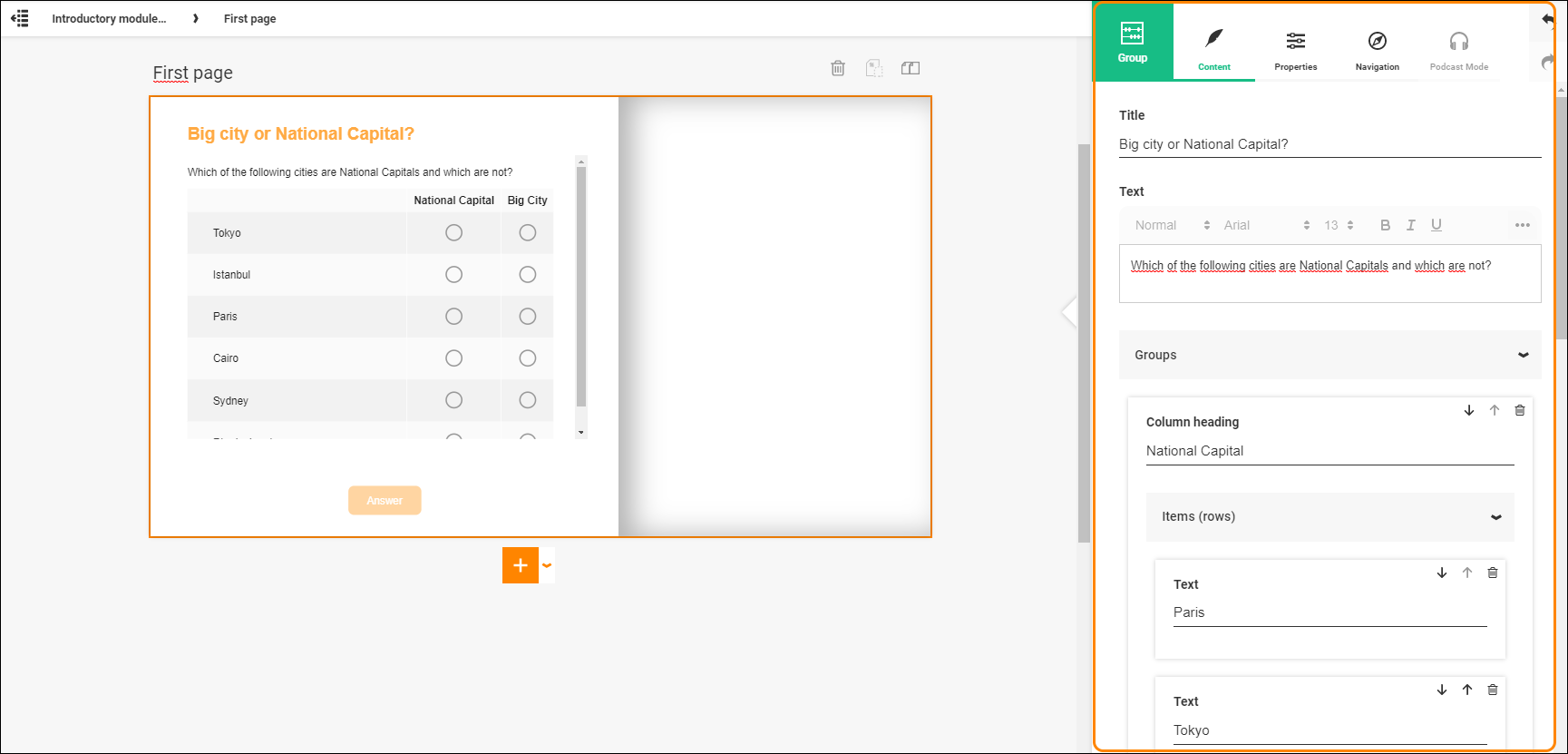
Task: Click the undo arrow icon
Action: (x=1547, y=19)
